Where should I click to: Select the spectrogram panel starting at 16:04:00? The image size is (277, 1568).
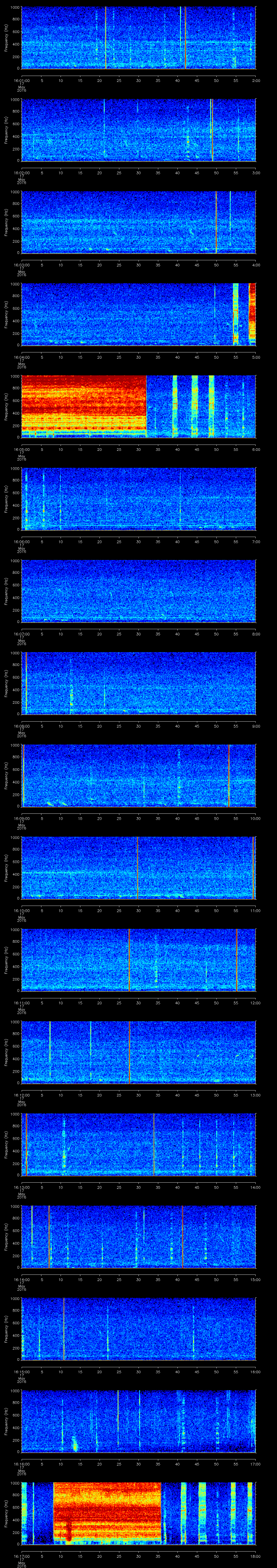pyautogui.click(x=138, y=314)
